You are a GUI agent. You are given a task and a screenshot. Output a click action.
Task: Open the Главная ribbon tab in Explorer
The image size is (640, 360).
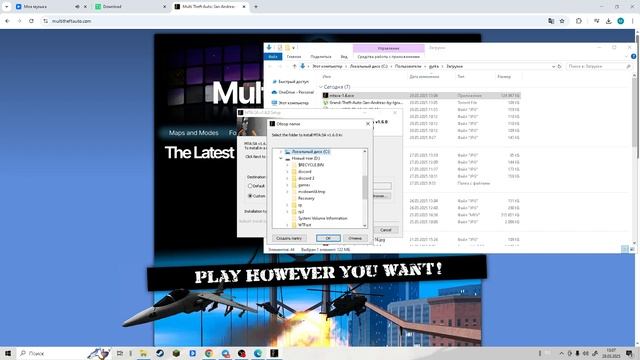click(x=293, y=57)
